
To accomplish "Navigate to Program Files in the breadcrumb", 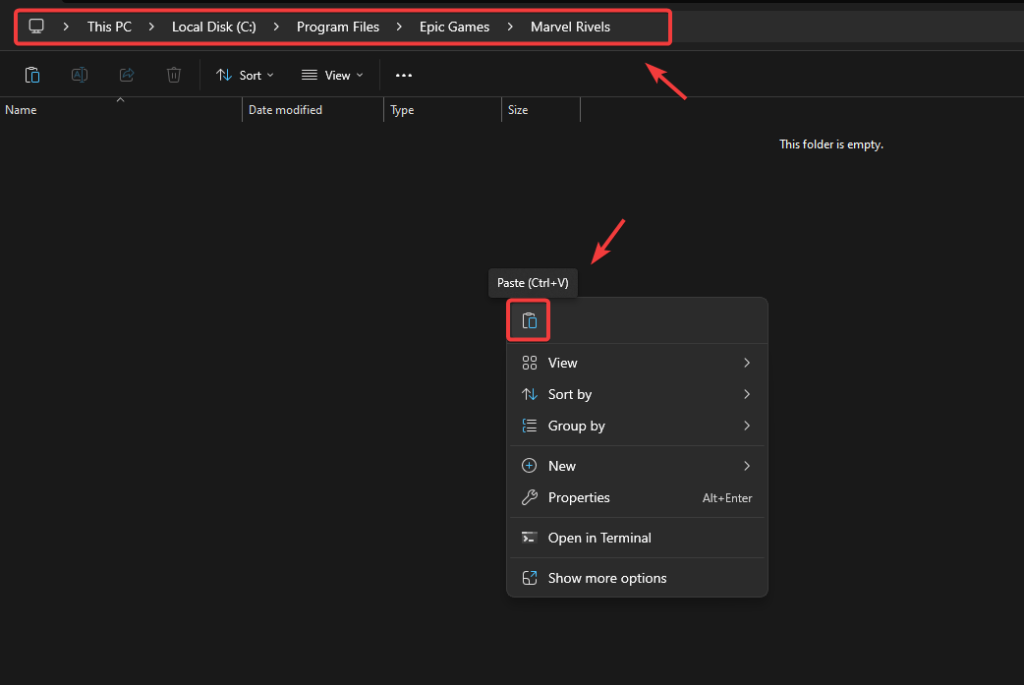I will [x=338, y=27].
